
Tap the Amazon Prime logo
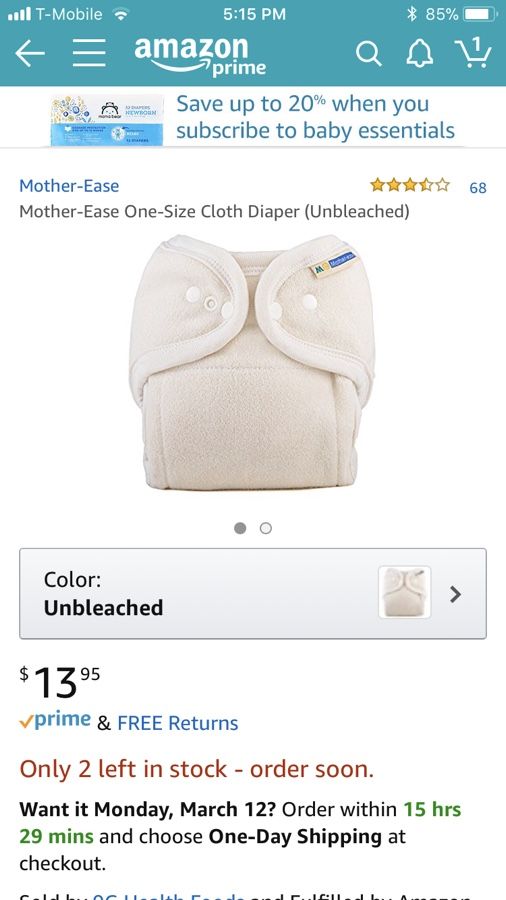point(200,55)
